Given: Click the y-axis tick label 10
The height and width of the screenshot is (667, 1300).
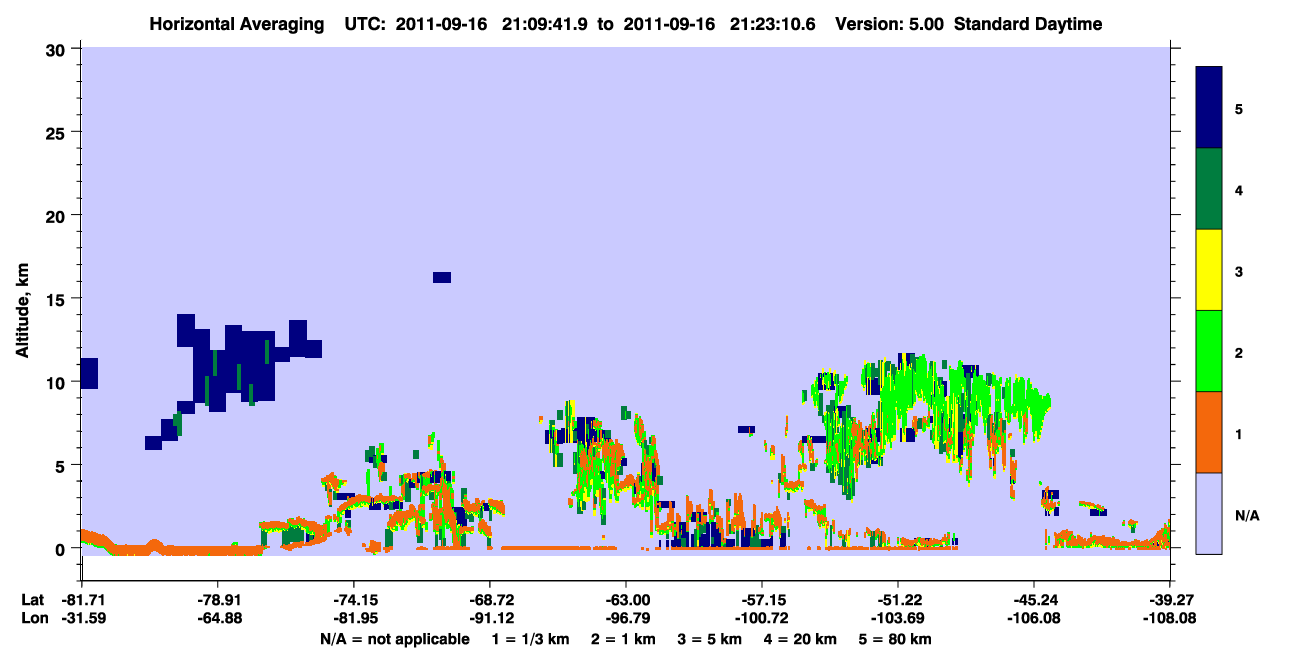Looking at the screenshot, I should click(58, 382).
